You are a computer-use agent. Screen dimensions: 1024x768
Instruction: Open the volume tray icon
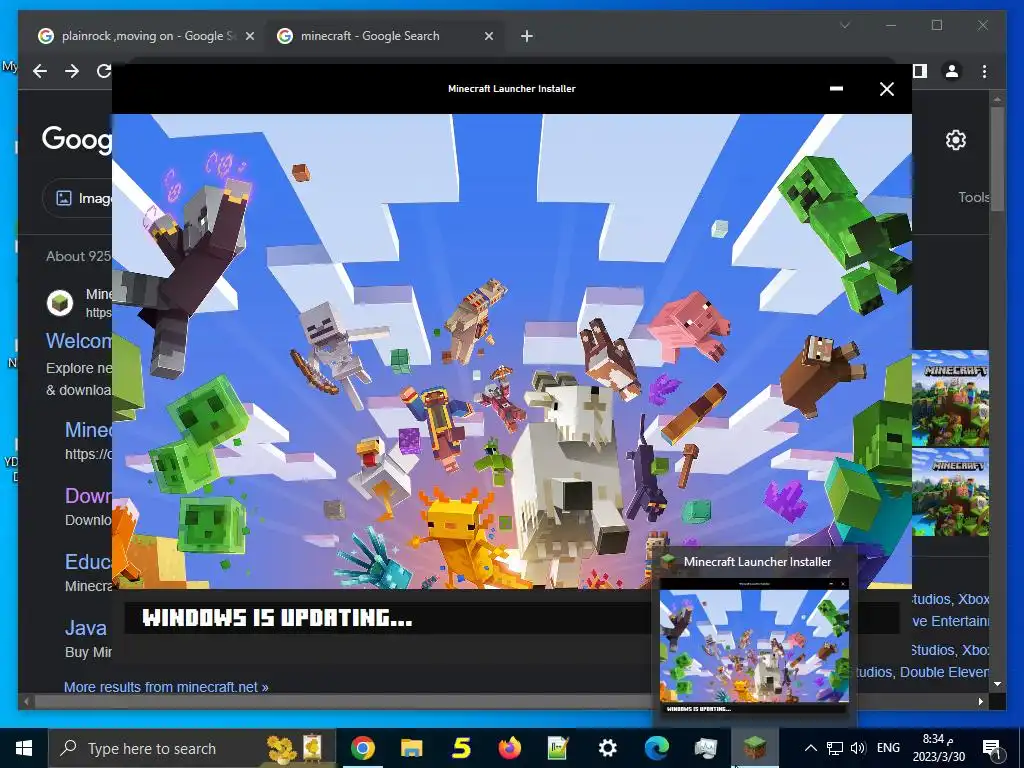point(858,748)
